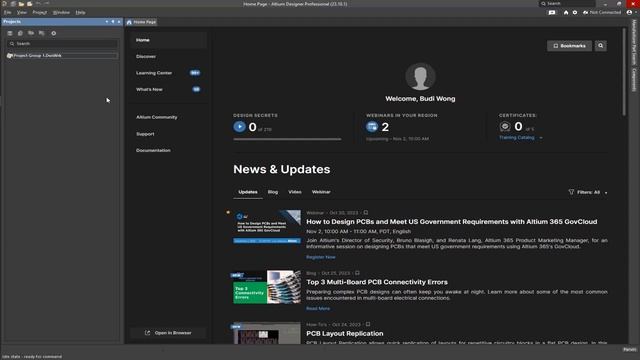Bookmark the Top 3 Multi-Board article icon
This screenshot has width=640, height=360.
357,273
